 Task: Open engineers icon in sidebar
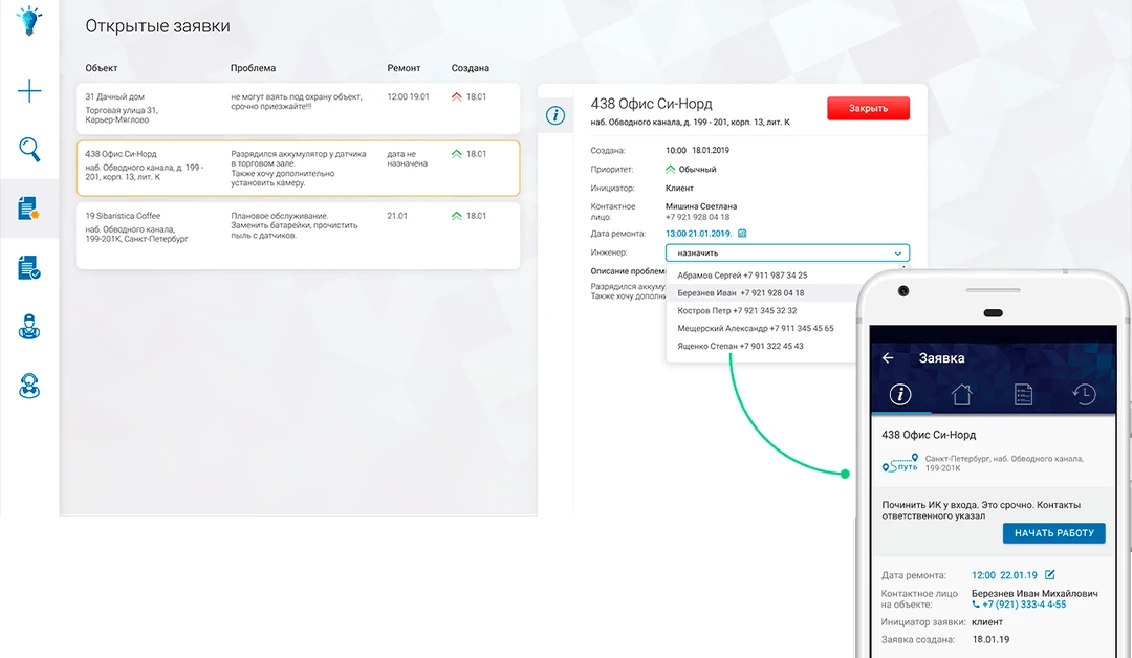click(x=30, y=327)
